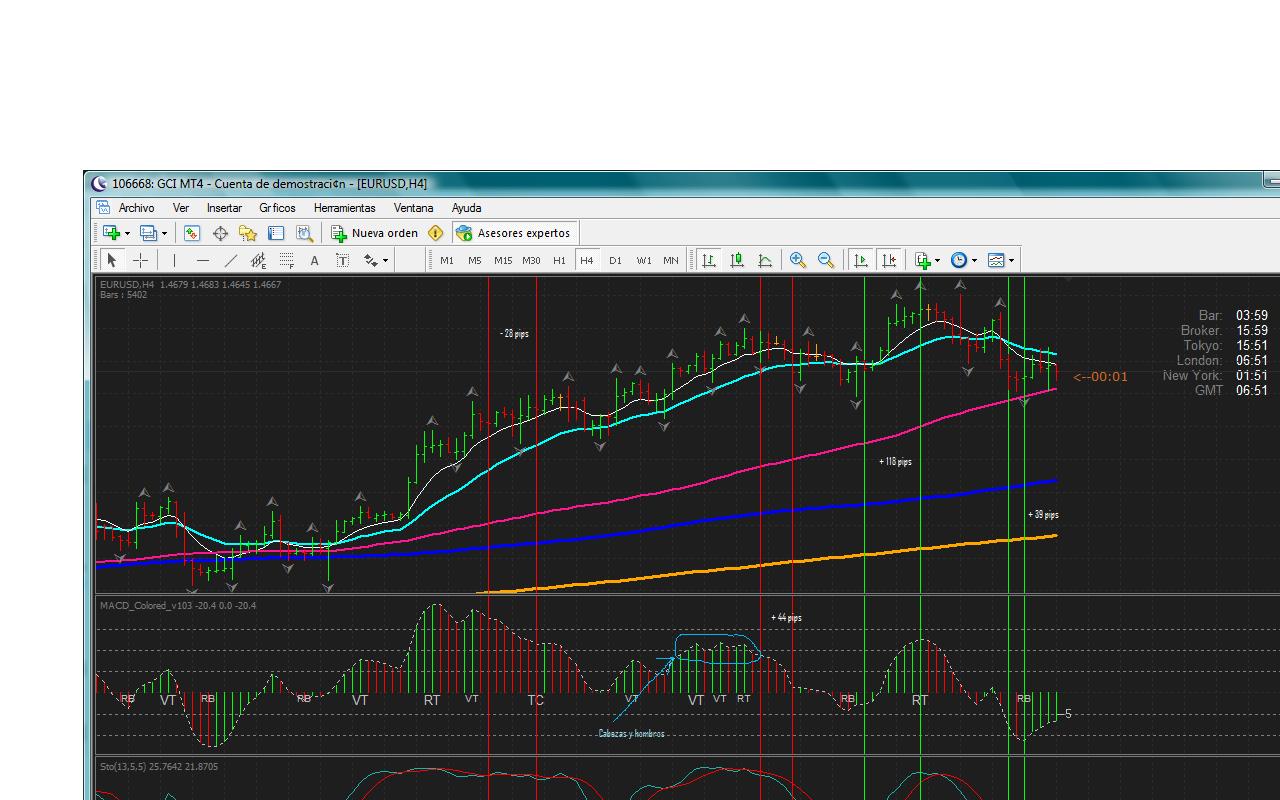This screenshot has width=1280, height=800.
Task: Draw a trendline with the diagonal line tool
Action: click(231, 260)
